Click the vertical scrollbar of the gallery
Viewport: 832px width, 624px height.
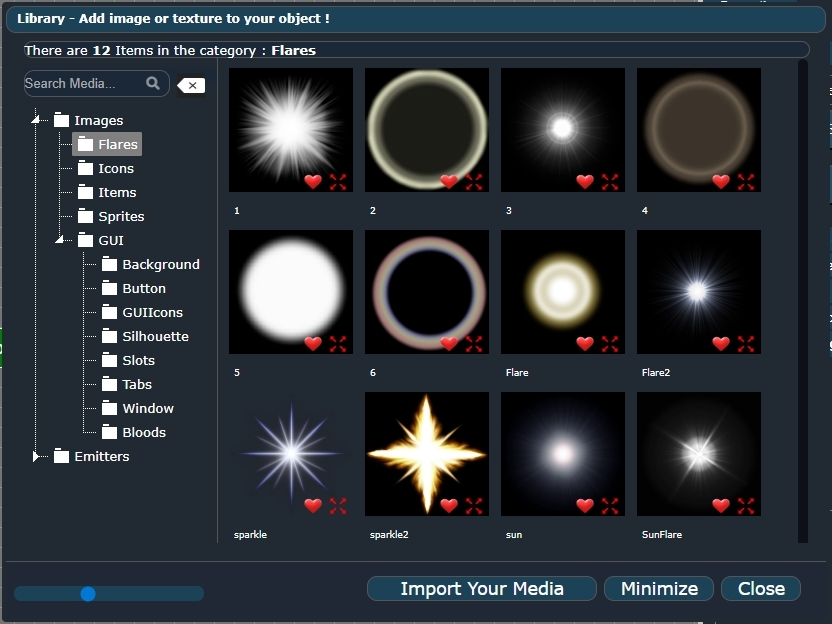(803, 301)
